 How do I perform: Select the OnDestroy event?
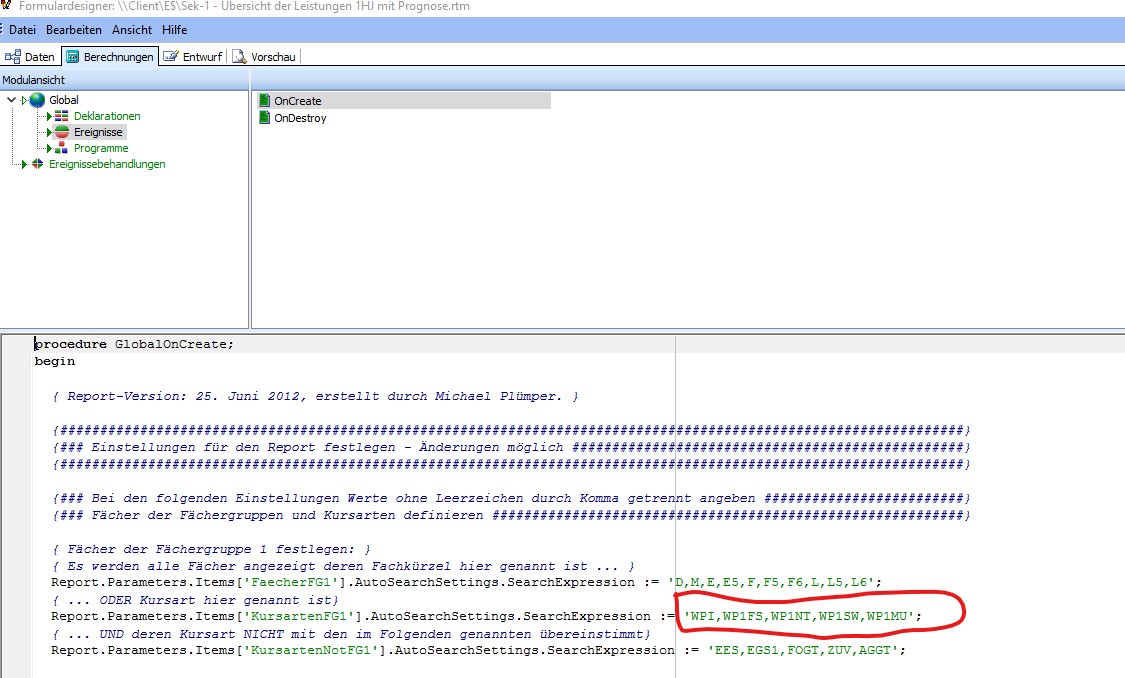300,118
